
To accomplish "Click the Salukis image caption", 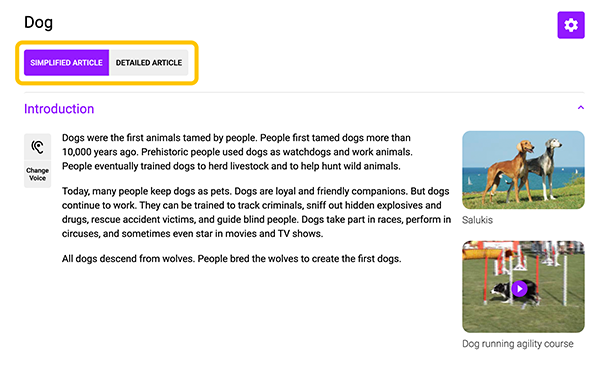I will (x=477, y=220).
